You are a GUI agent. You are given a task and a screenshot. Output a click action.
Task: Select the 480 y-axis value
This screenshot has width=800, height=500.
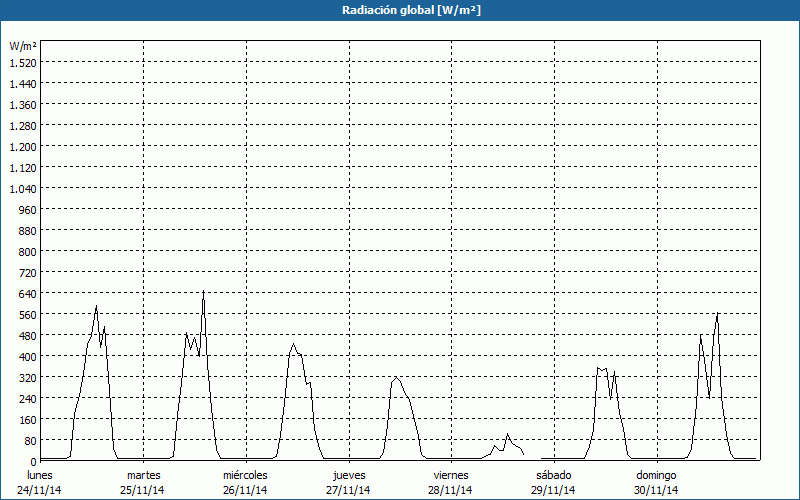[x=30, y=336]
